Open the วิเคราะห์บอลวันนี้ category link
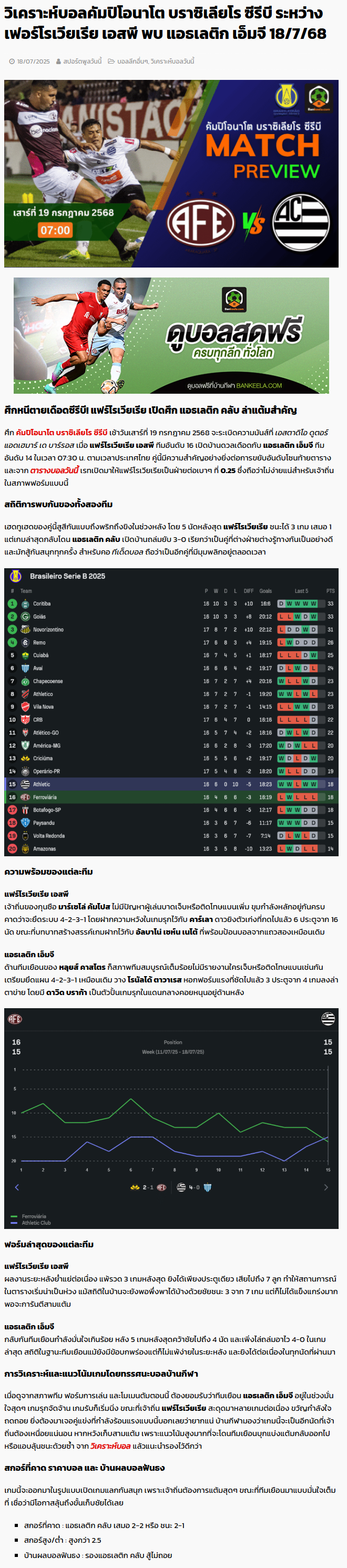347x1568 pixels. (x=172, y=62)
